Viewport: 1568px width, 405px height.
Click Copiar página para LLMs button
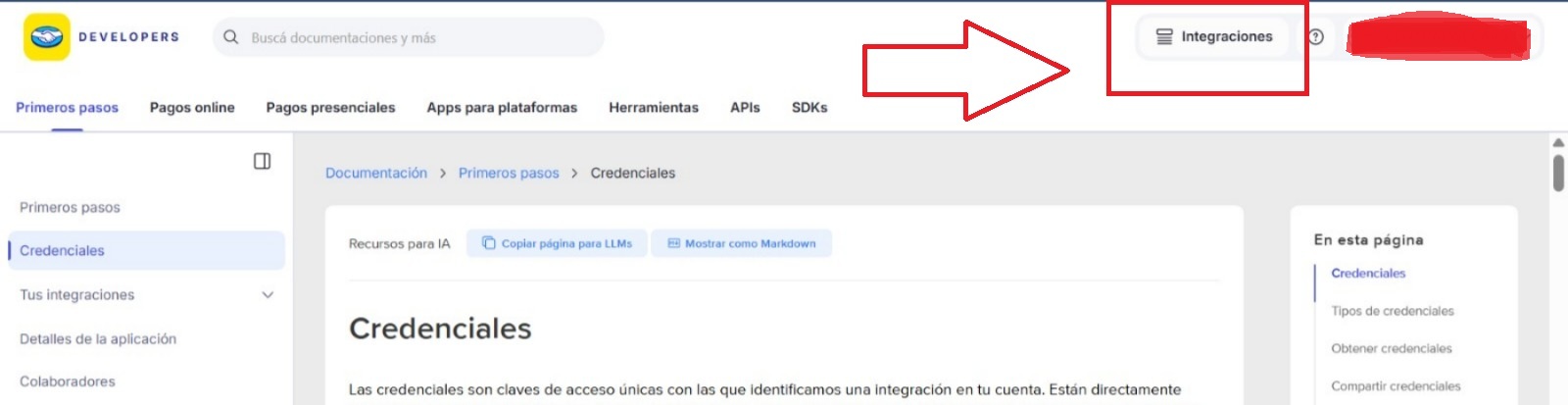point(557,243)
